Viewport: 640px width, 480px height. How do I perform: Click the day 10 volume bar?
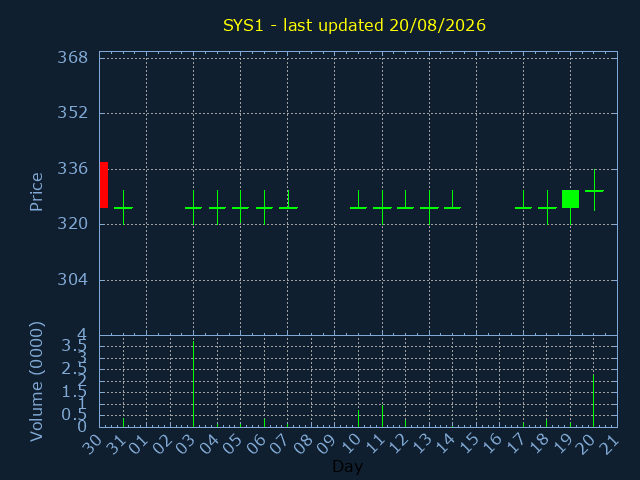coord(358,419)
